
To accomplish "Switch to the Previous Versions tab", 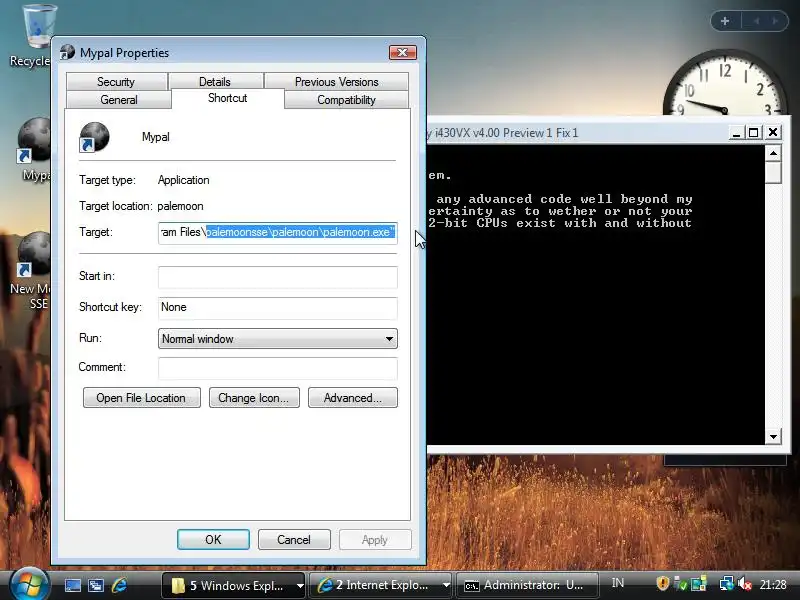I will [336, 82].
